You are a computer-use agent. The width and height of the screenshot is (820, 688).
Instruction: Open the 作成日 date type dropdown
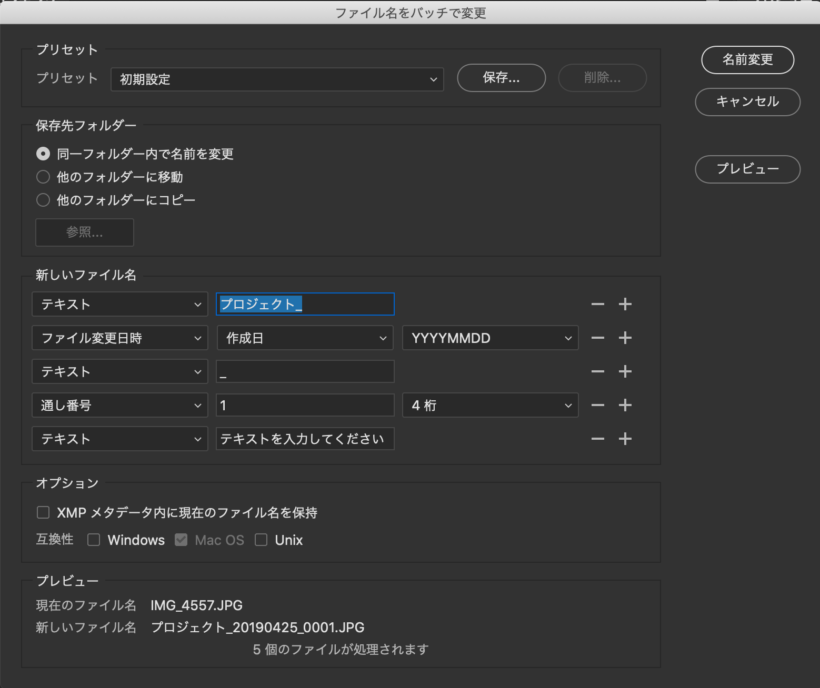tap(305, 338)
